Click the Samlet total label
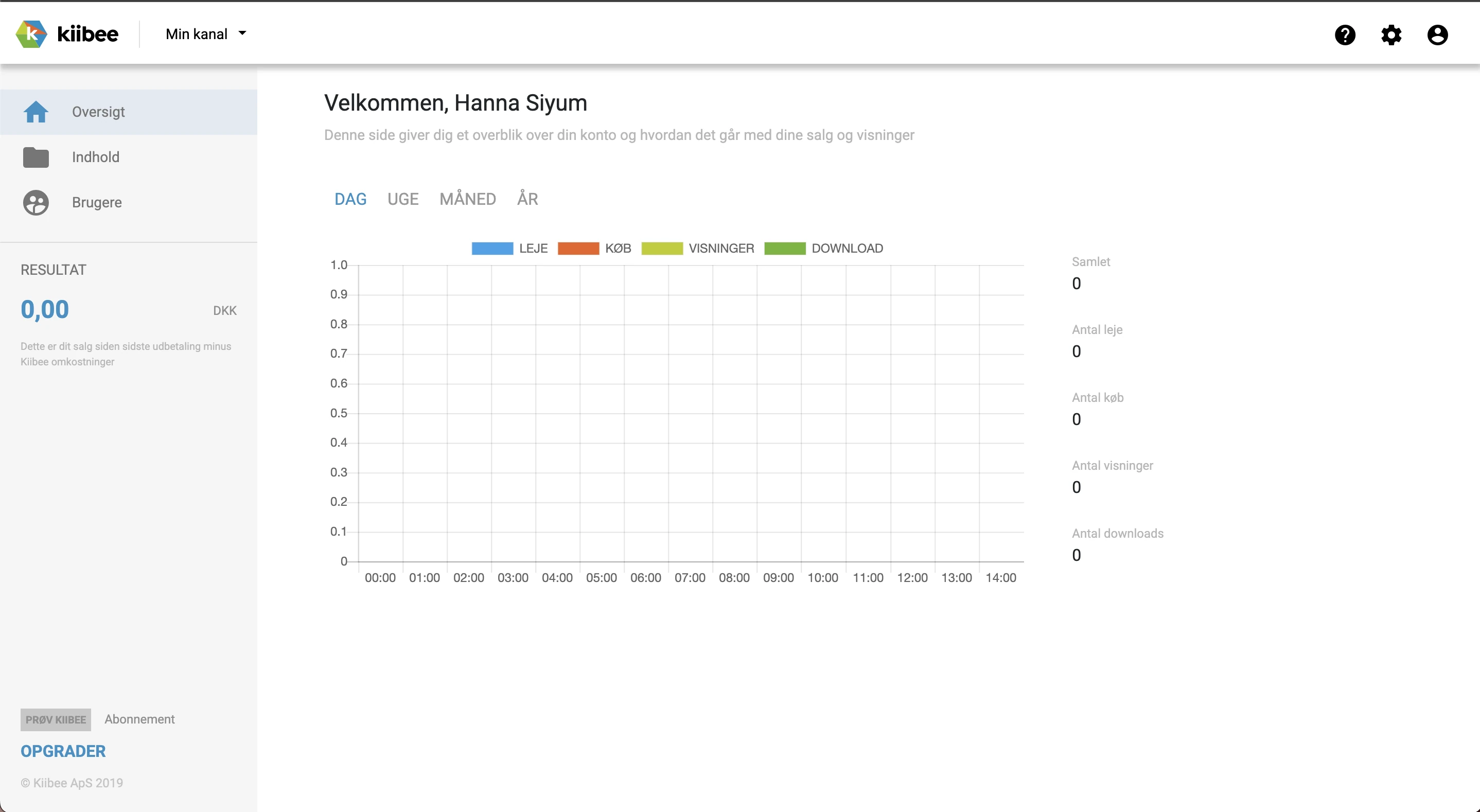Screen dimensions: 1480x812 1090,261
